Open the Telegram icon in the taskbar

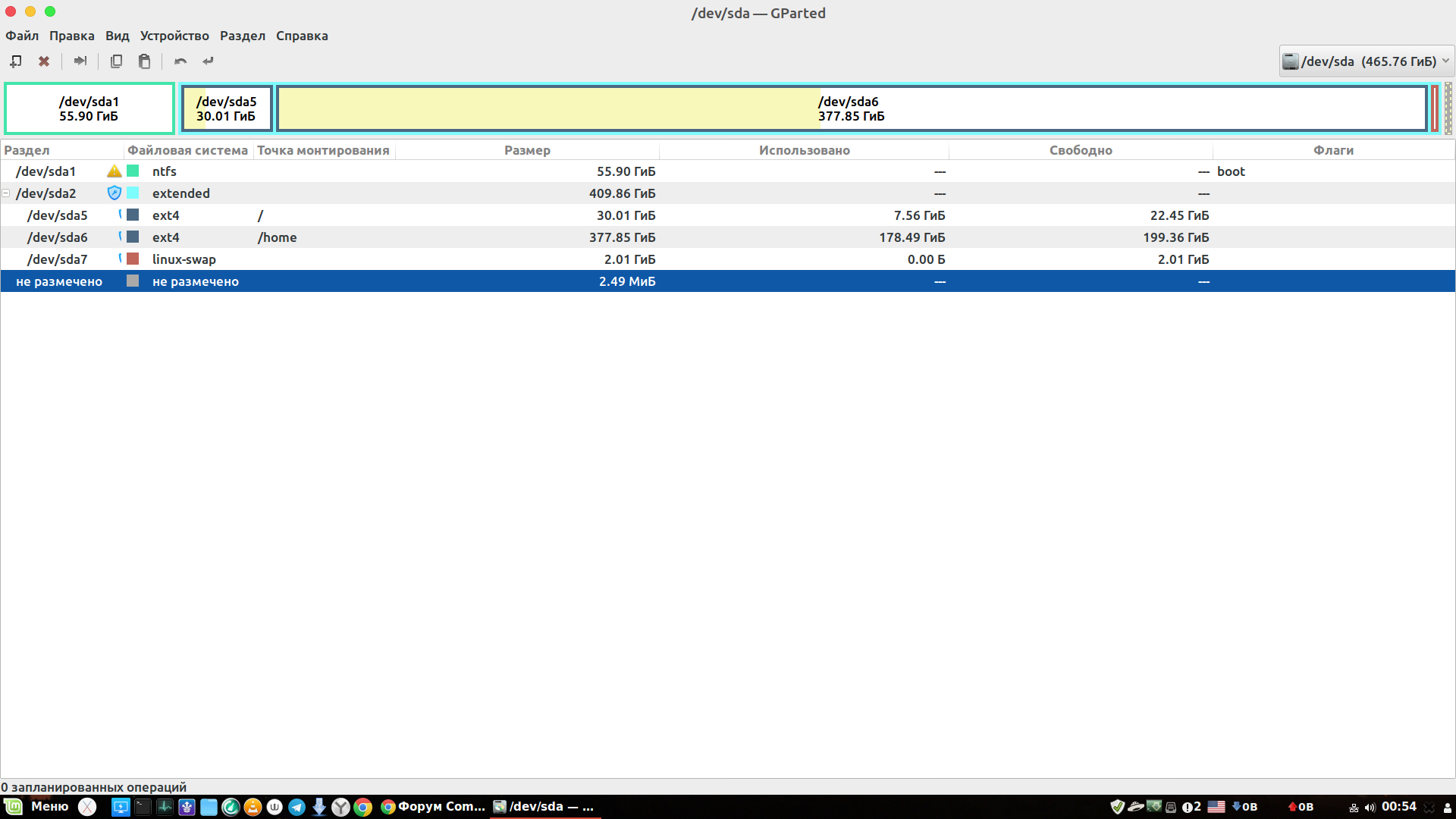[297, 807]
